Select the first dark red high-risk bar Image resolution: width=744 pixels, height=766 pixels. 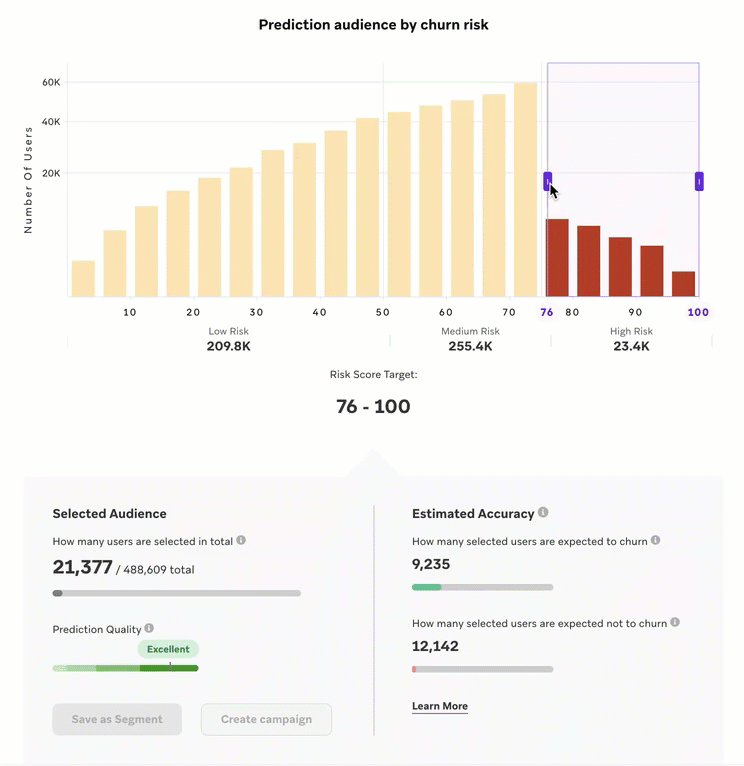[x=557, y=258]
